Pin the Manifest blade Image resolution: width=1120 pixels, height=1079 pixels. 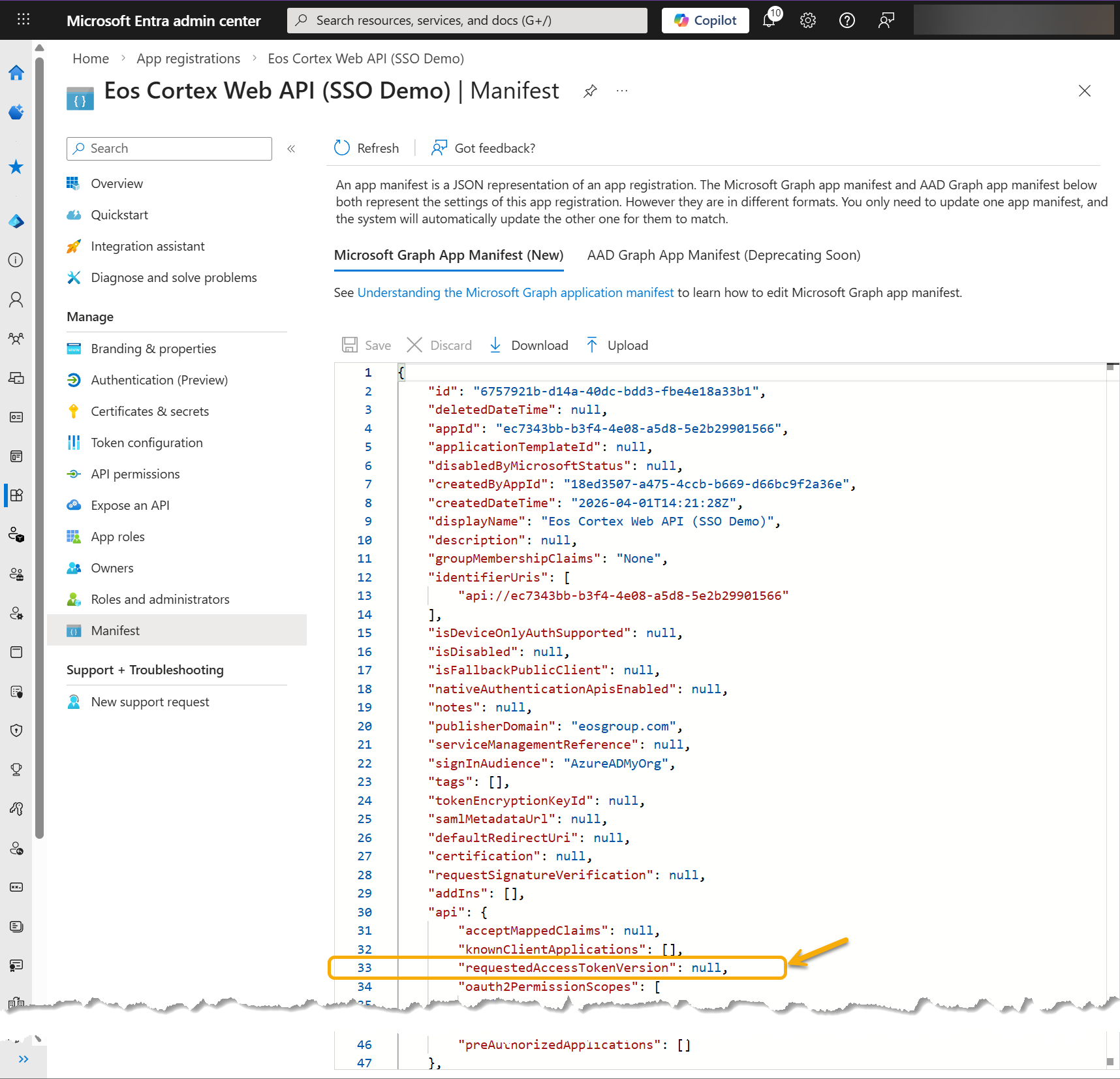(x=590, y=91)
